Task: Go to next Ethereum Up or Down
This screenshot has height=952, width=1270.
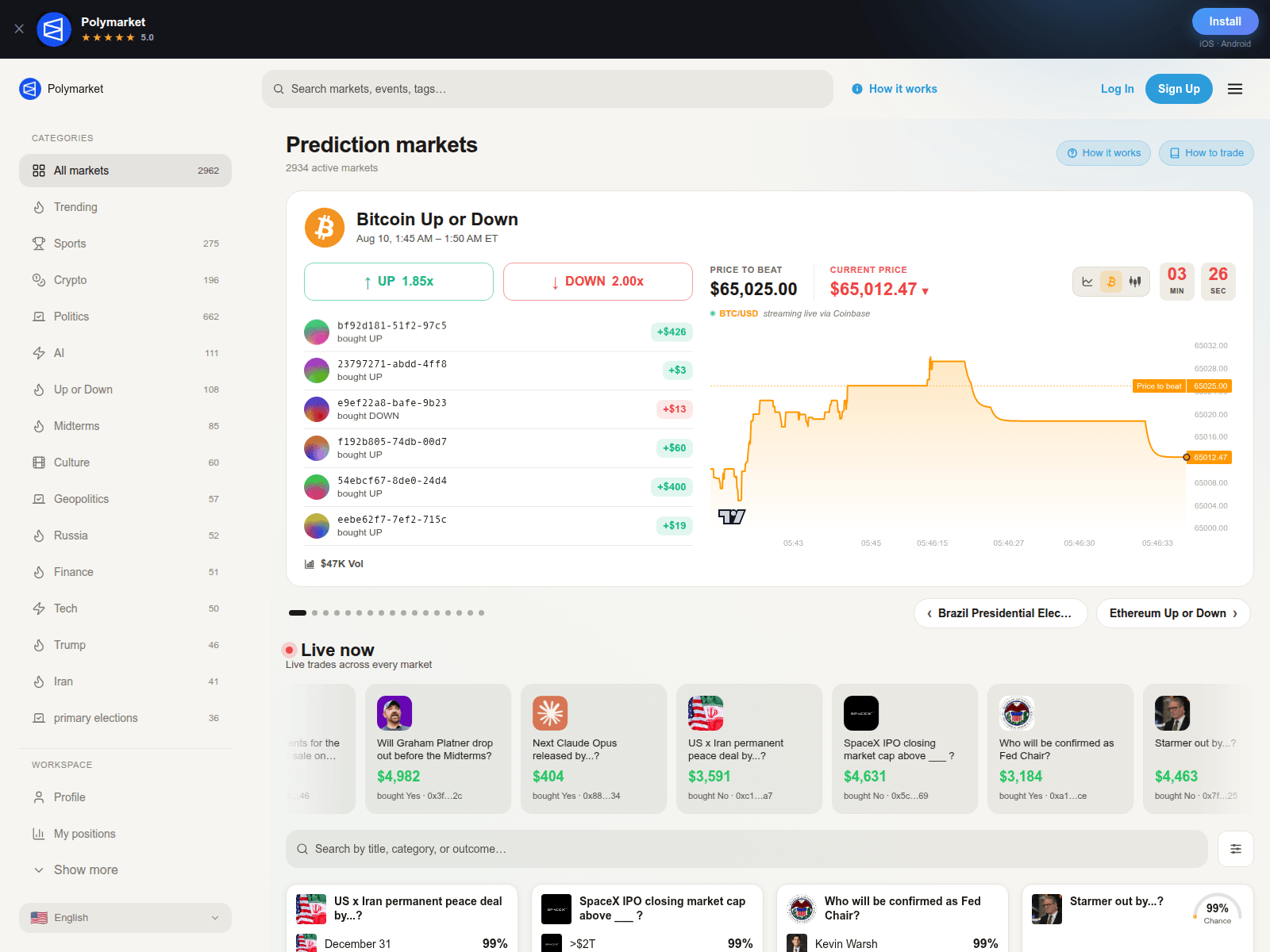Action: [x=1173, y=613]
